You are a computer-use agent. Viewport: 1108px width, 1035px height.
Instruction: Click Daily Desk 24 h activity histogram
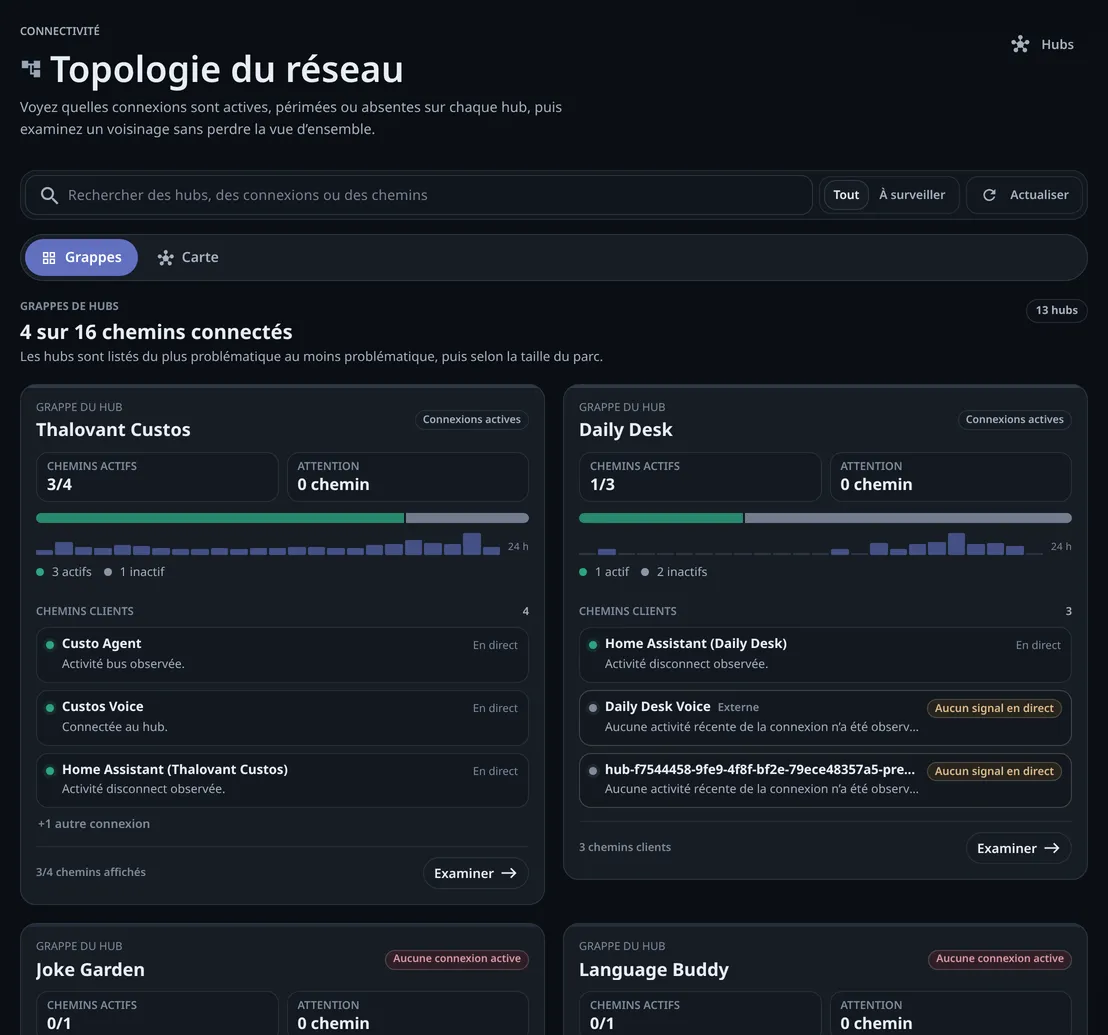click(x=811, y=544)
